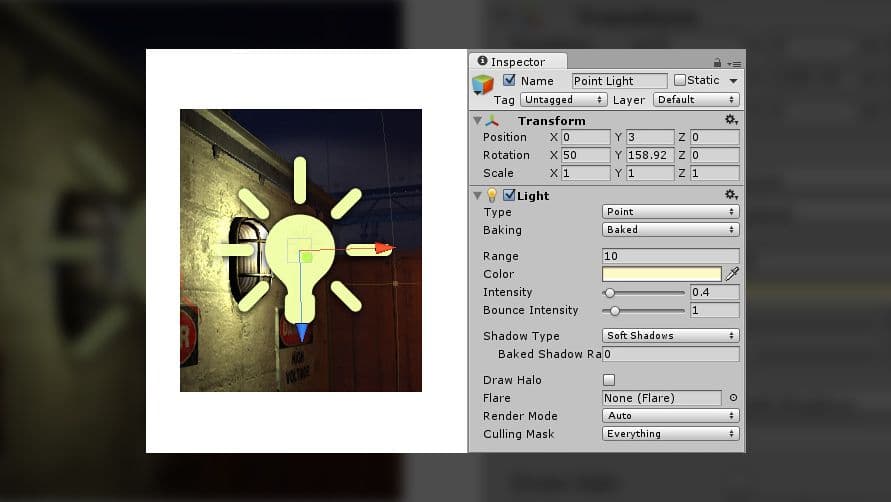Open the Render Mode dropdown
The image size is (891, 502).
(671, 416)
